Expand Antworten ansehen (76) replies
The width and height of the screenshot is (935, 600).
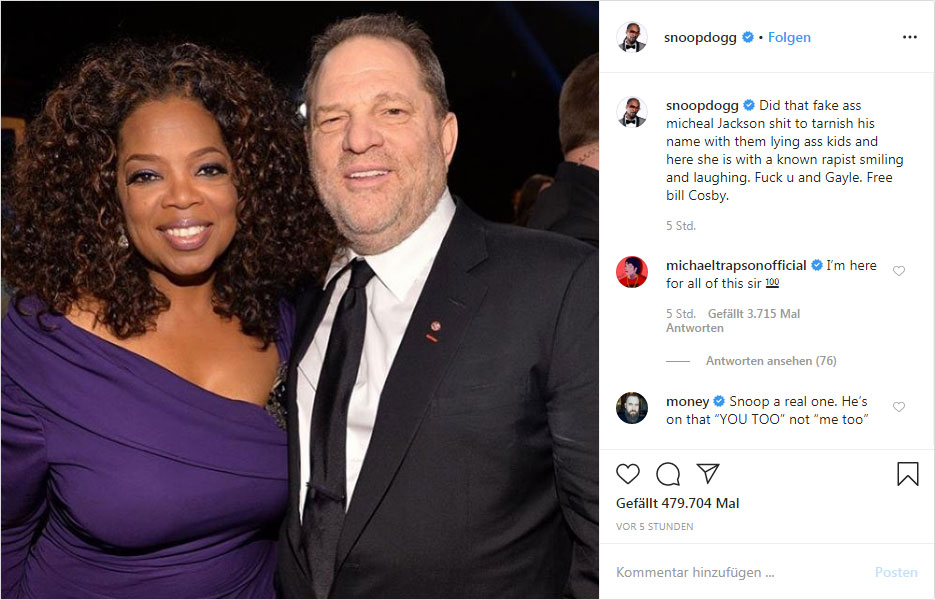point(771,361)
